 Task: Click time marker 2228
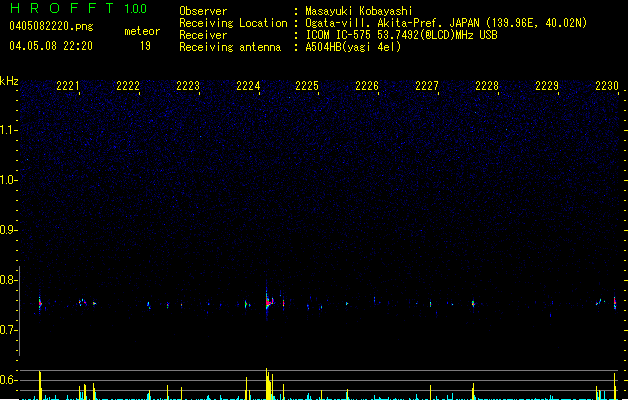coord(487,86)
